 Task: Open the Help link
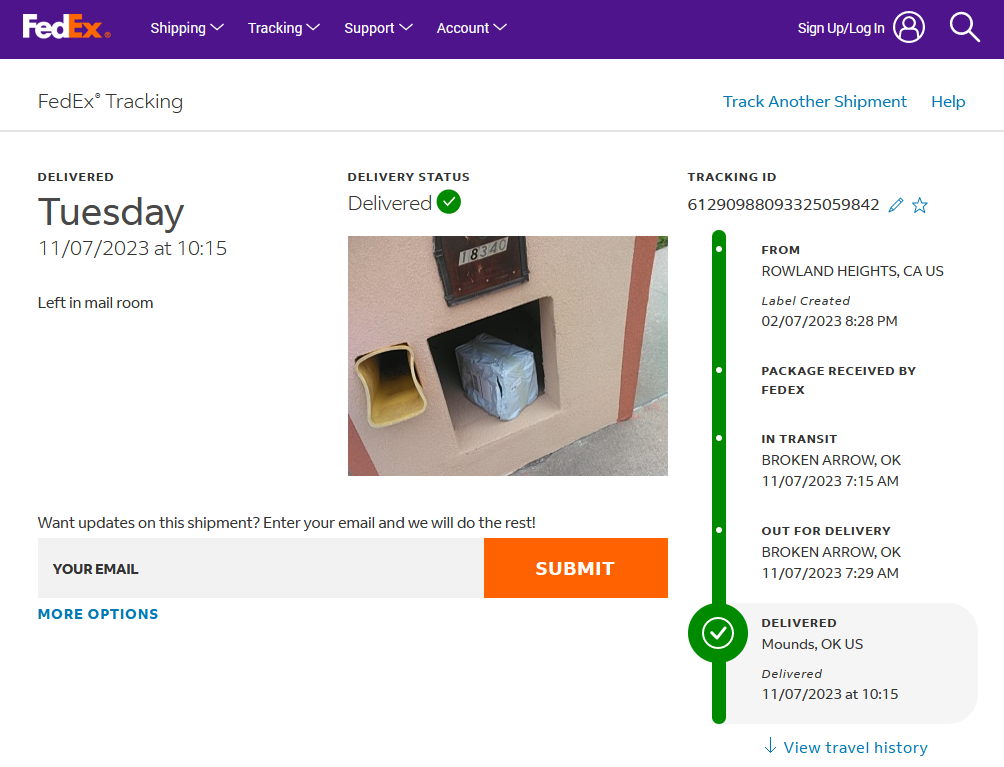[x=948, y=101]
